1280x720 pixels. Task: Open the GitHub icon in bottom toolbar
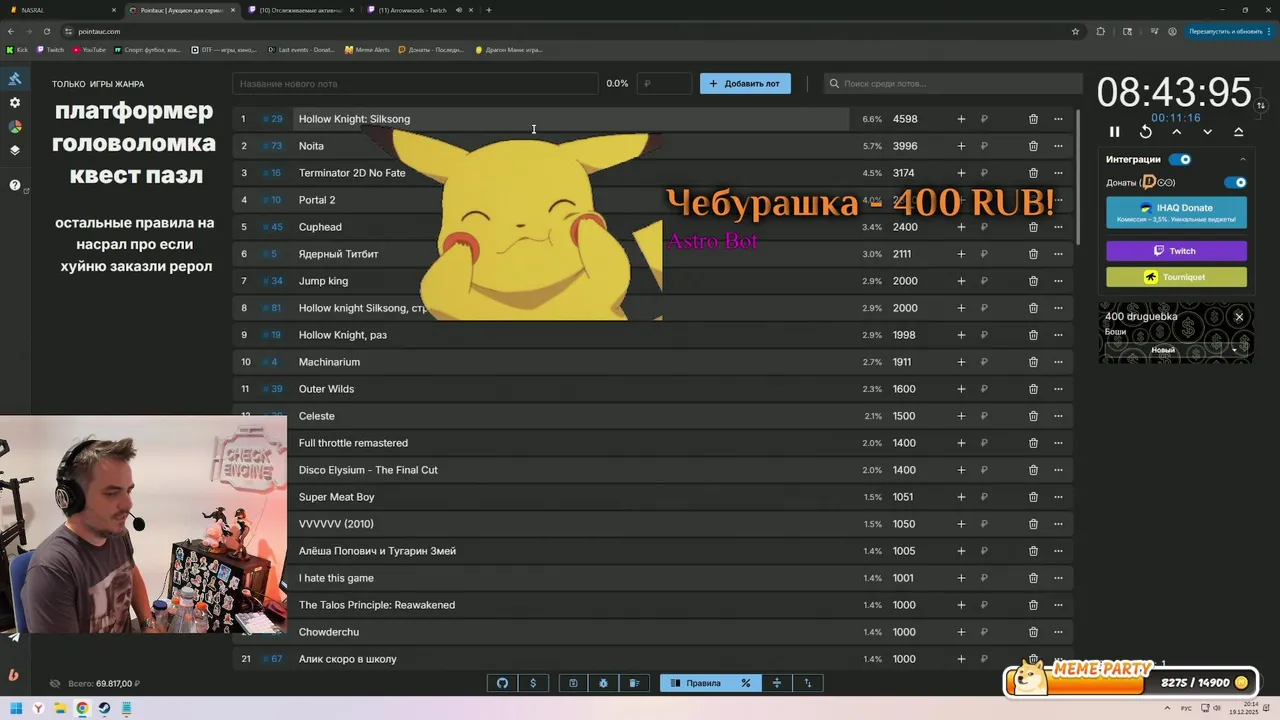click(x=503, y=683)
